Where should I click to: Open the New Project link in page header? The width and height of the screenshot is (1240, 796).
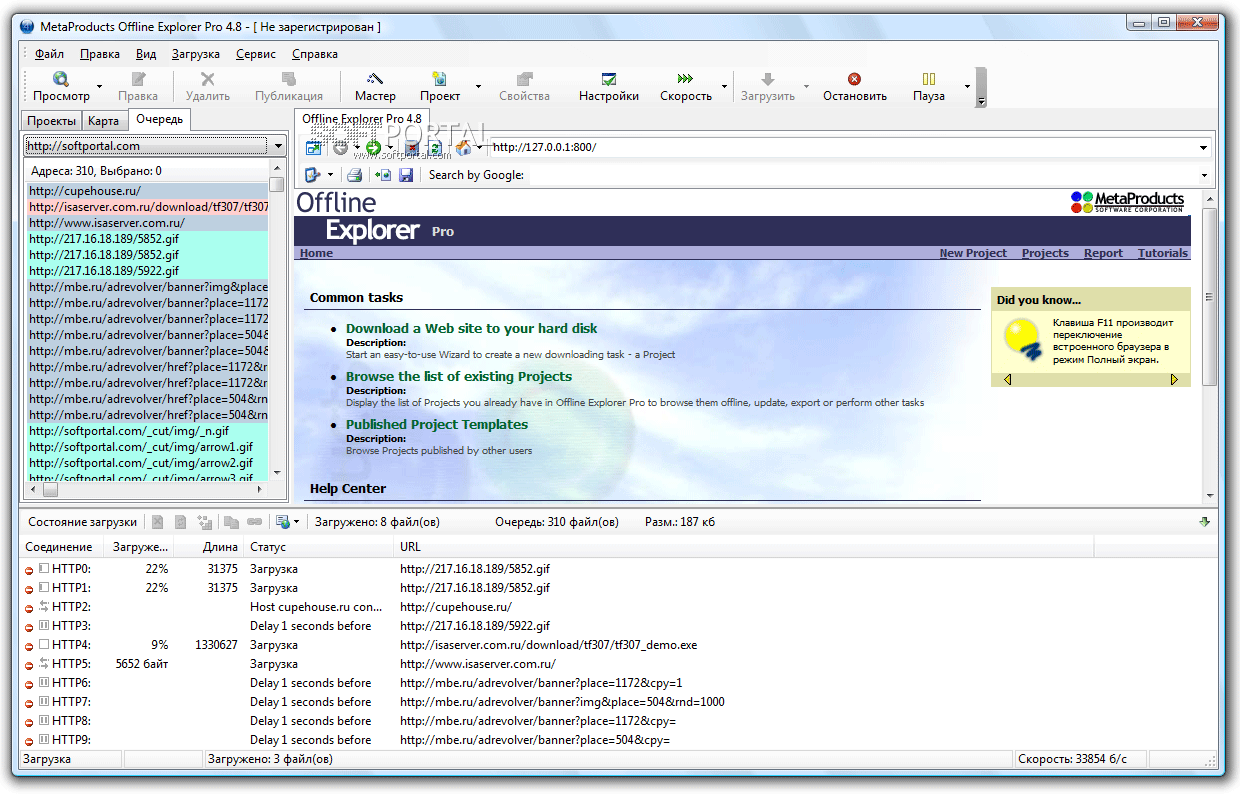click(x=972, y=253)
